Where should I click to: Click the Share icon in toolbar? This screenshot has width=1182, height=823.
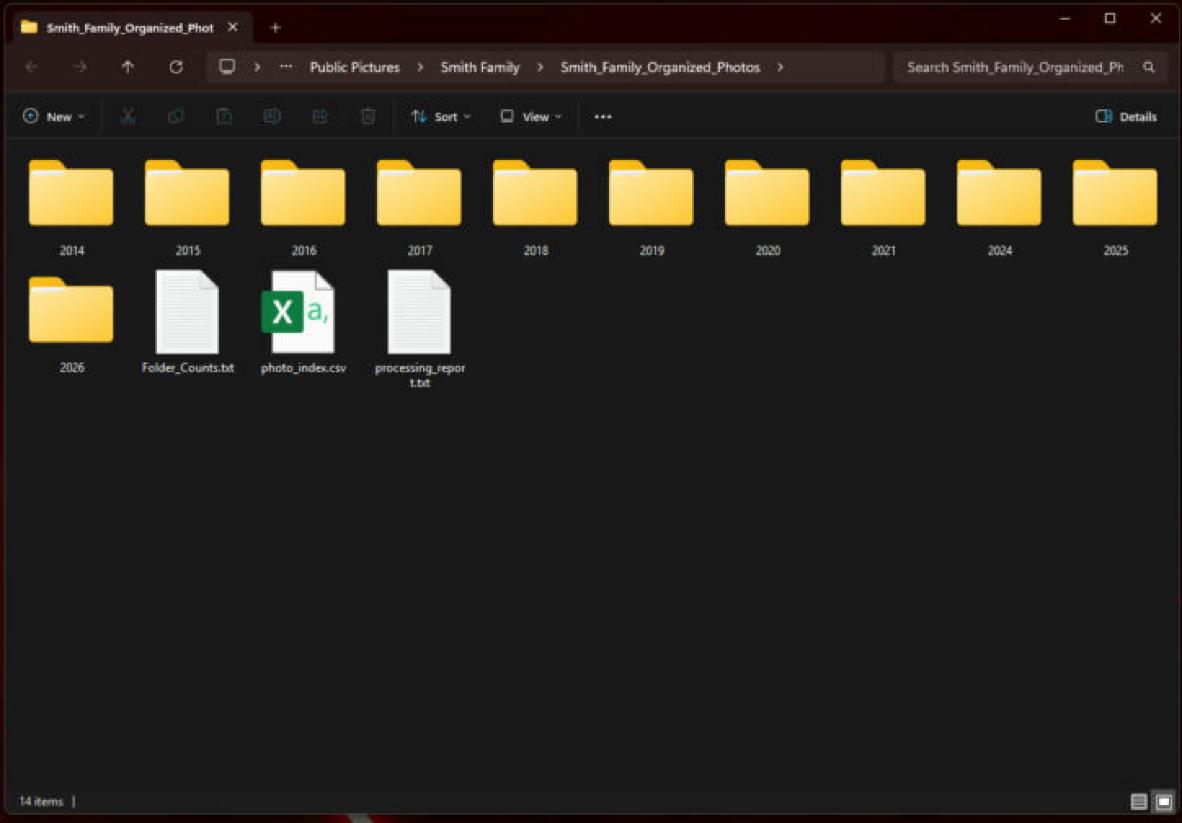(320, 116)
